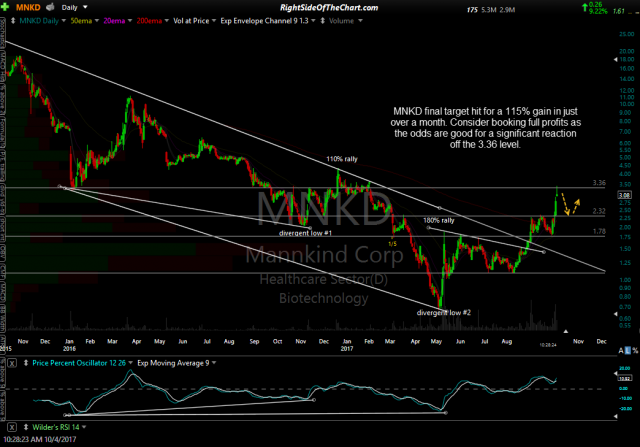Click the price axis arrow marker near 18.00
The width and height of the screenshot is (640, 447).
(x=616, y=60)
